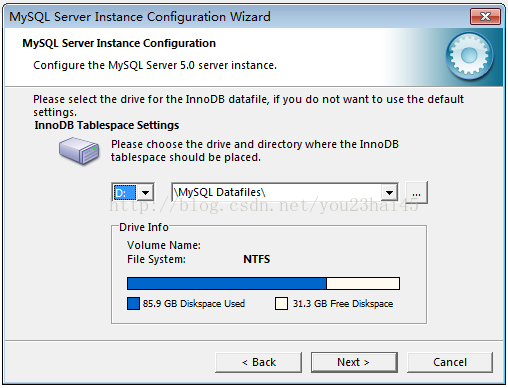Go back with the < Back button
This screenshot has height=388, width=508.
259,362
